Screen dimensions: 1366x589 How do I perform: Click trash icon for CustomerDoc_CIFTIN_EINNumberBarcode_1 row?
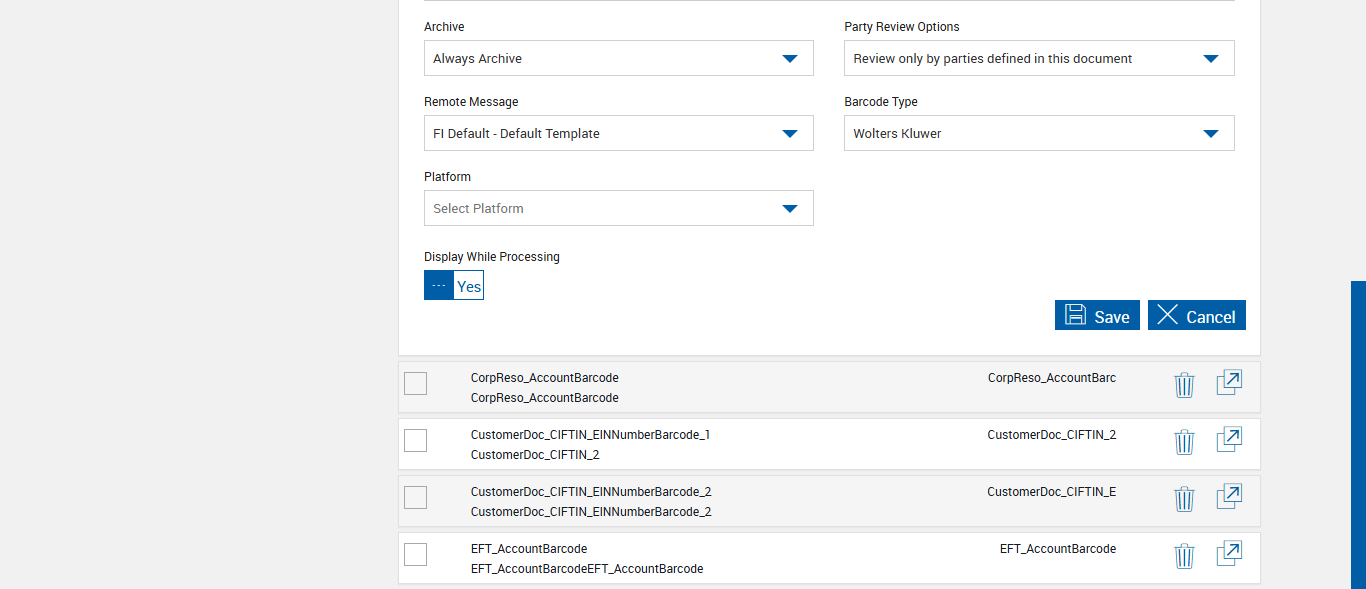[x=1184, y=442]
